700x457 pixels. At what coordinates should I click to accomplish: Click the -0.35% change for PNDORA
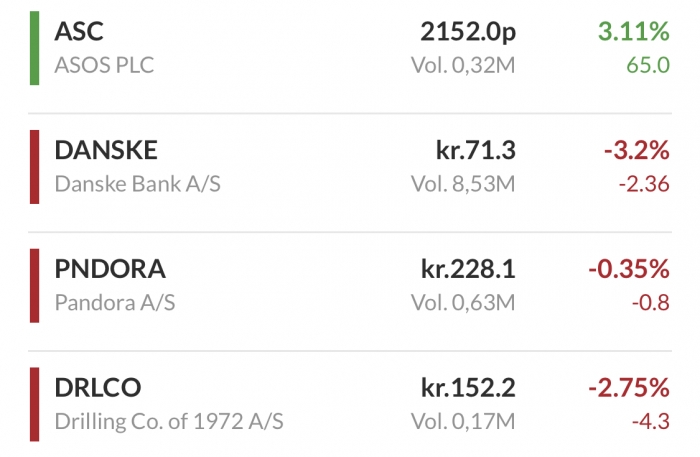tap(629, 269)
